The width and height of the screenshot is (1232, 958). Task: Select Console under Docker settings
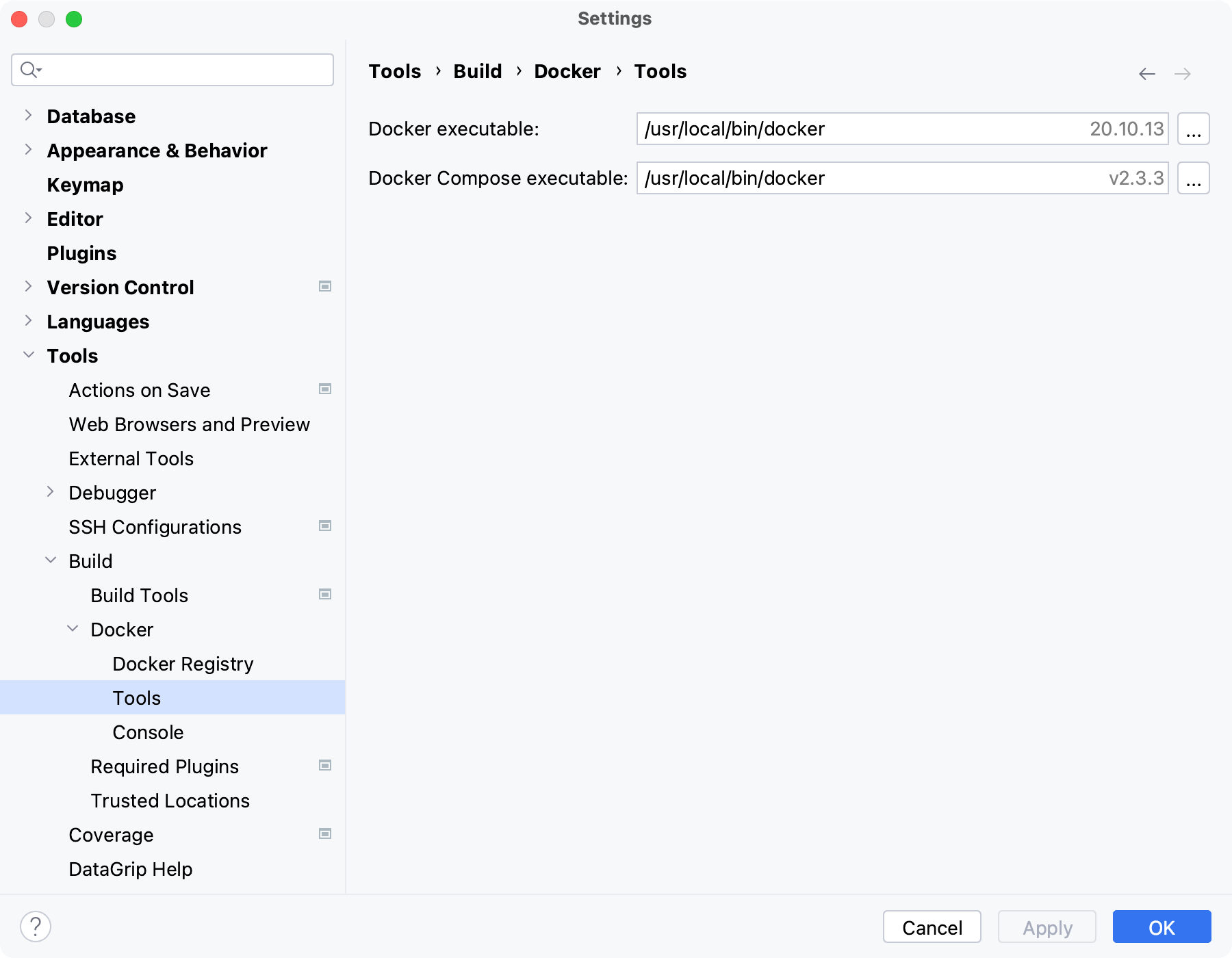pos(148,732)
